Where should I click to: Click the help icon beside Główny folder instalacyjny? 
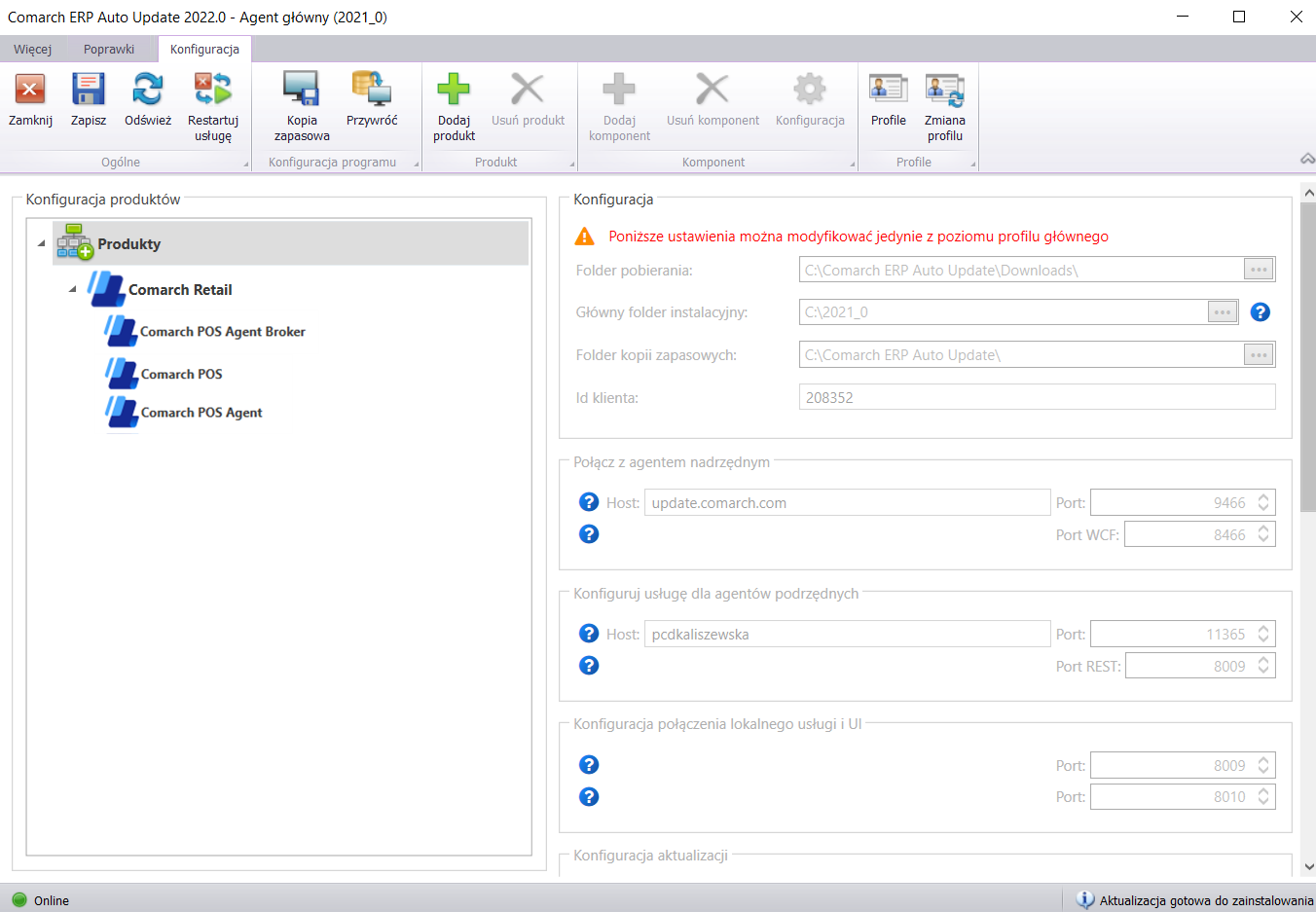pos(1261,312)
